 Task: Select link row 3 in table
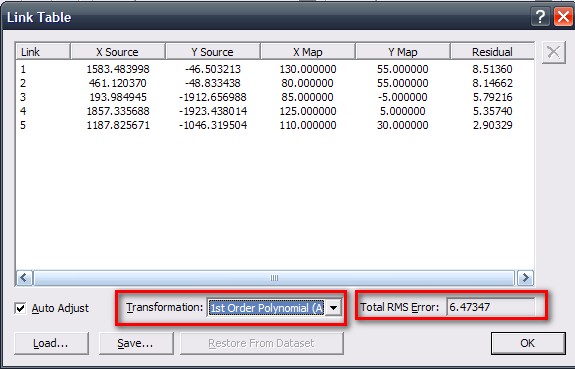tap(274, 97)
